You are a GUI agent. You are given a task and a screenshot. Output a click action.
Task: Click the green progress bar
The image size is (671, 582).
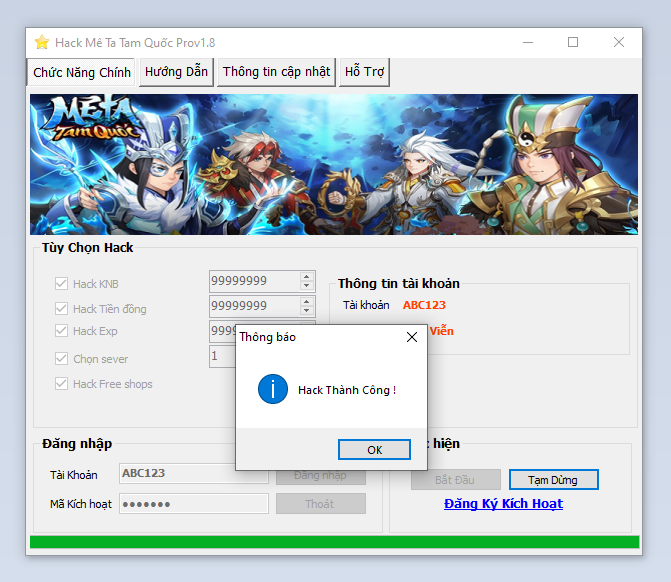[x=334, y=542]
